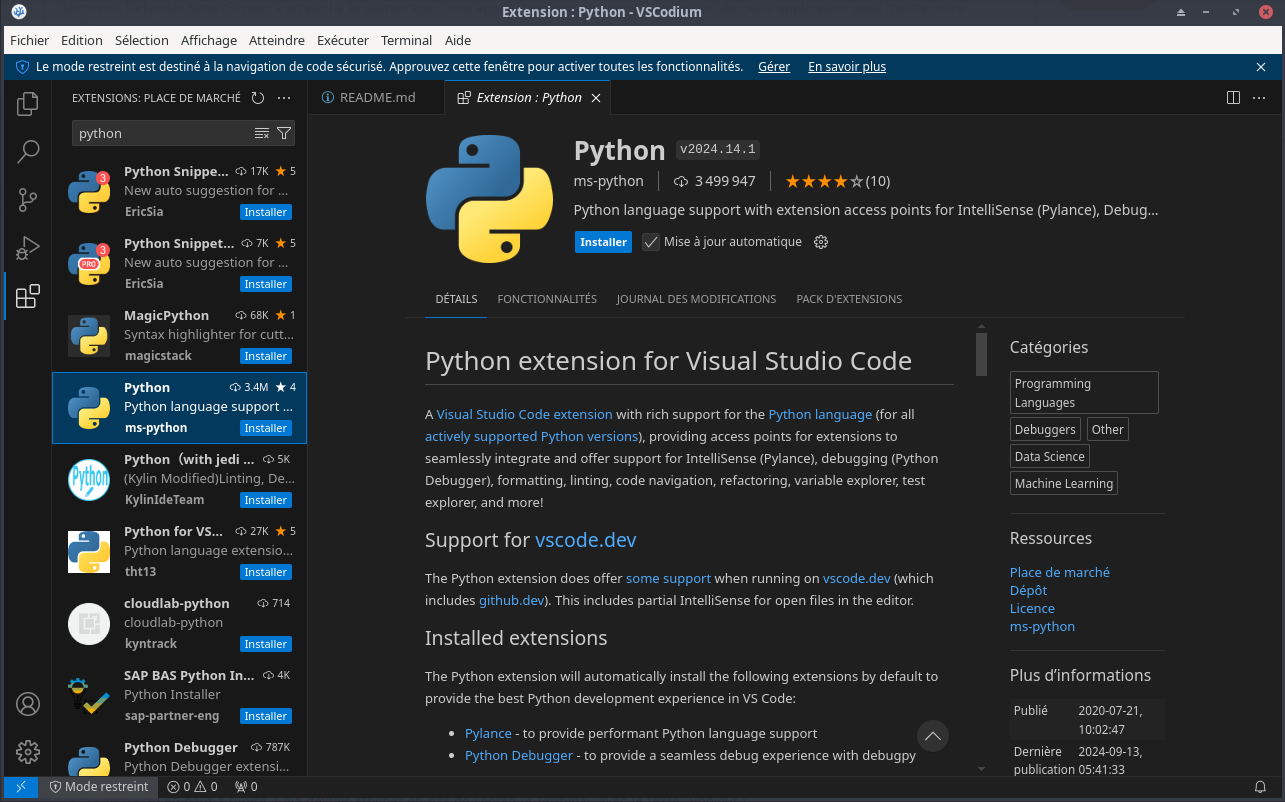Follow the vscode.dev heading link

pos(585,540)
